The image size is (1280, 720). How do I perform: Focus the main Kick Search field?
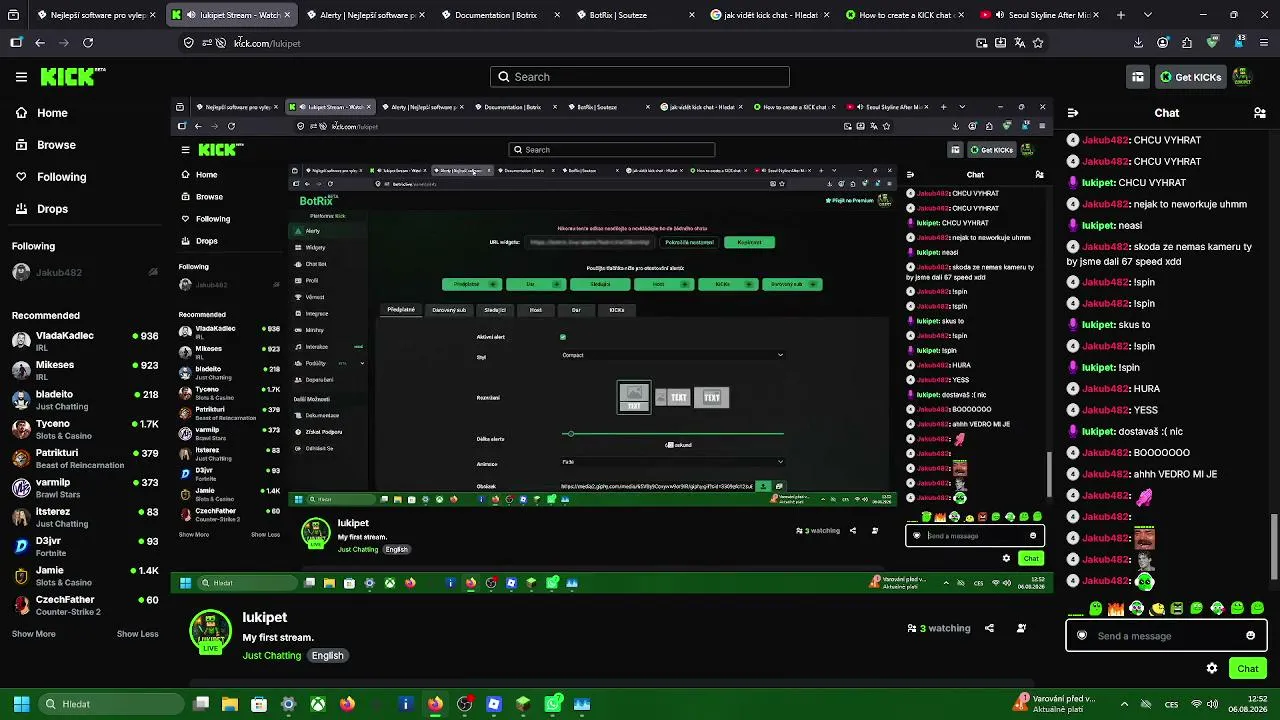click(x=640, y=77)
